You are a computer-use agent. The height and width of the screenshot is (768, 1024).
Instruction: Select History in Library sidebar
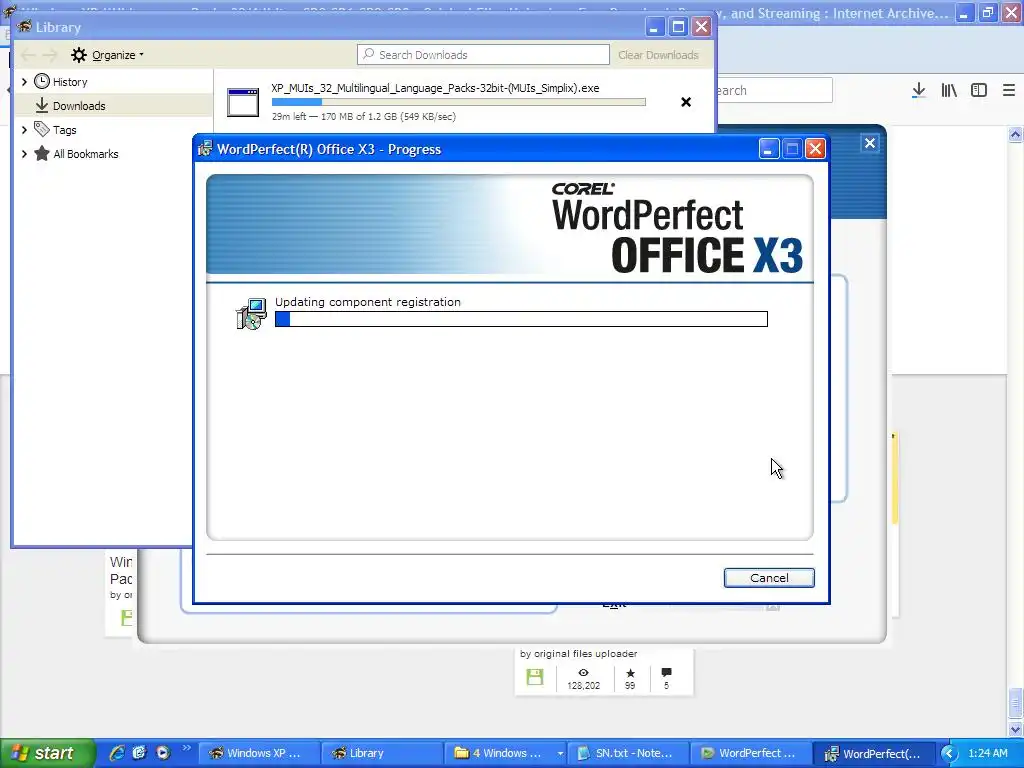pyautogui.click(x=70, y=82)
